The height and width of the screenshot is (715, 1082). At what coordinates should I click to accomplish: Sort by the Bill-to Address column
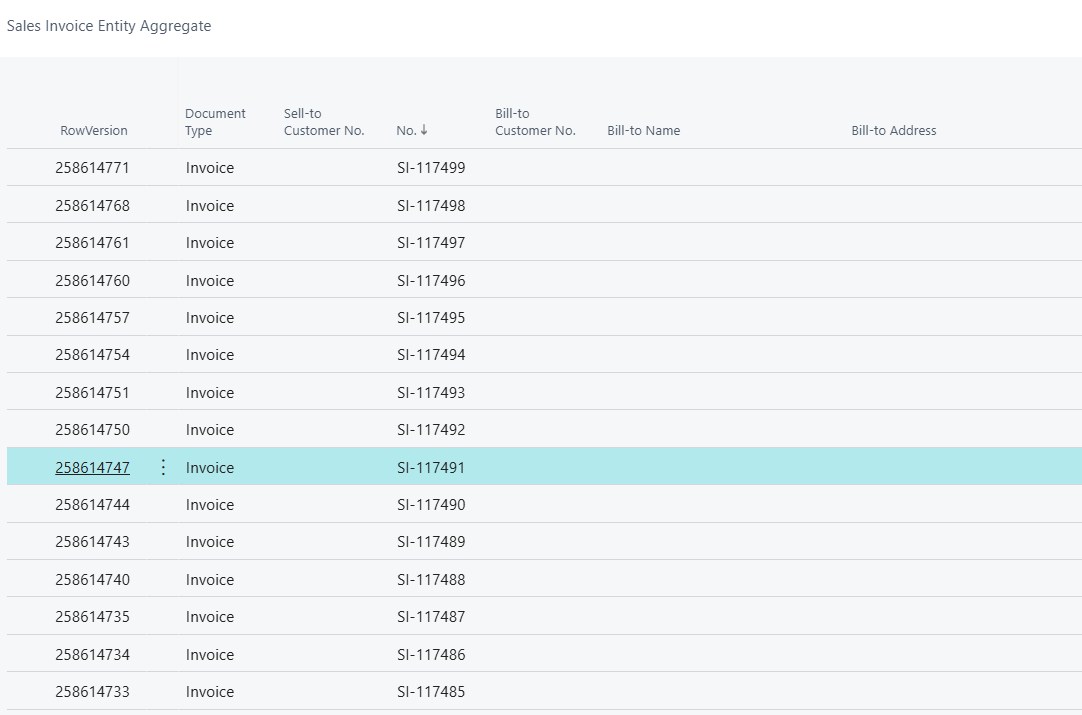pos(893,130)
